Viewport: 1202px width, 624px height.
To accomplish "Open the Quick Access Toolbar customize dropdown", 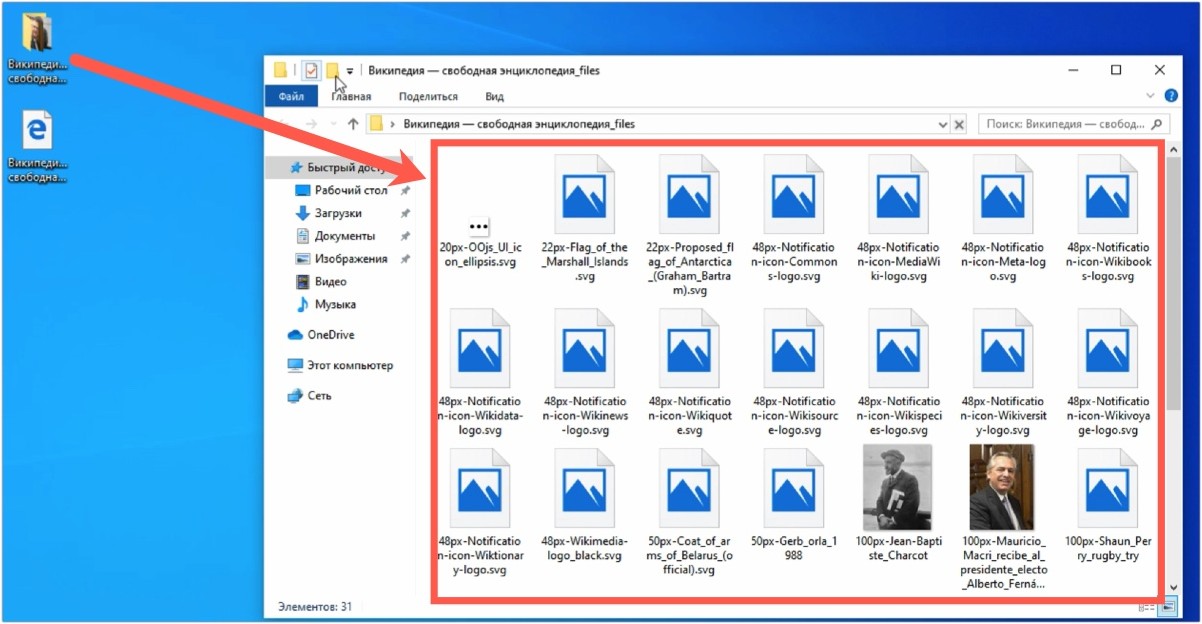I will point(350,72).
